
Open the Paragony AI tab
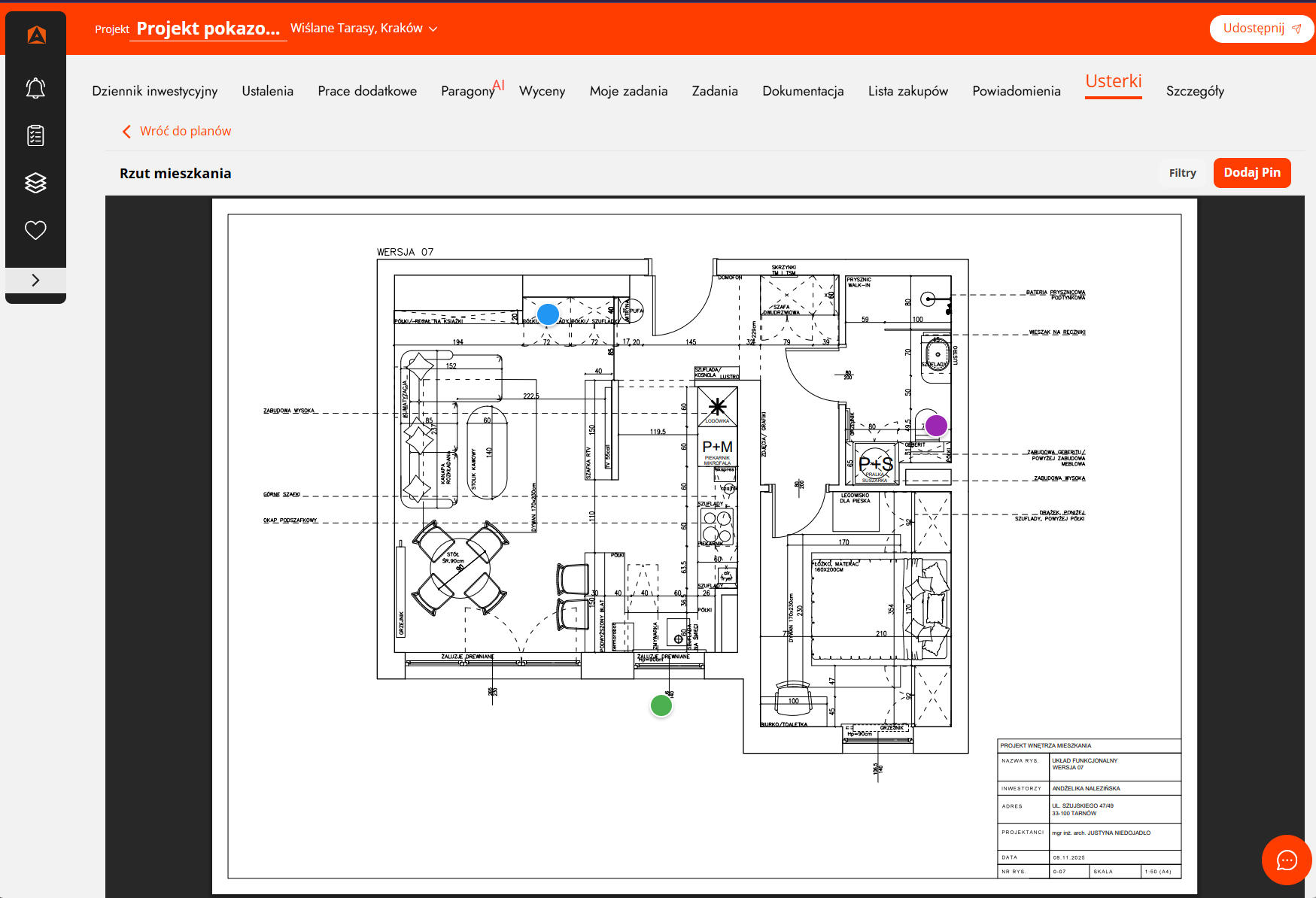click(473, 89)
